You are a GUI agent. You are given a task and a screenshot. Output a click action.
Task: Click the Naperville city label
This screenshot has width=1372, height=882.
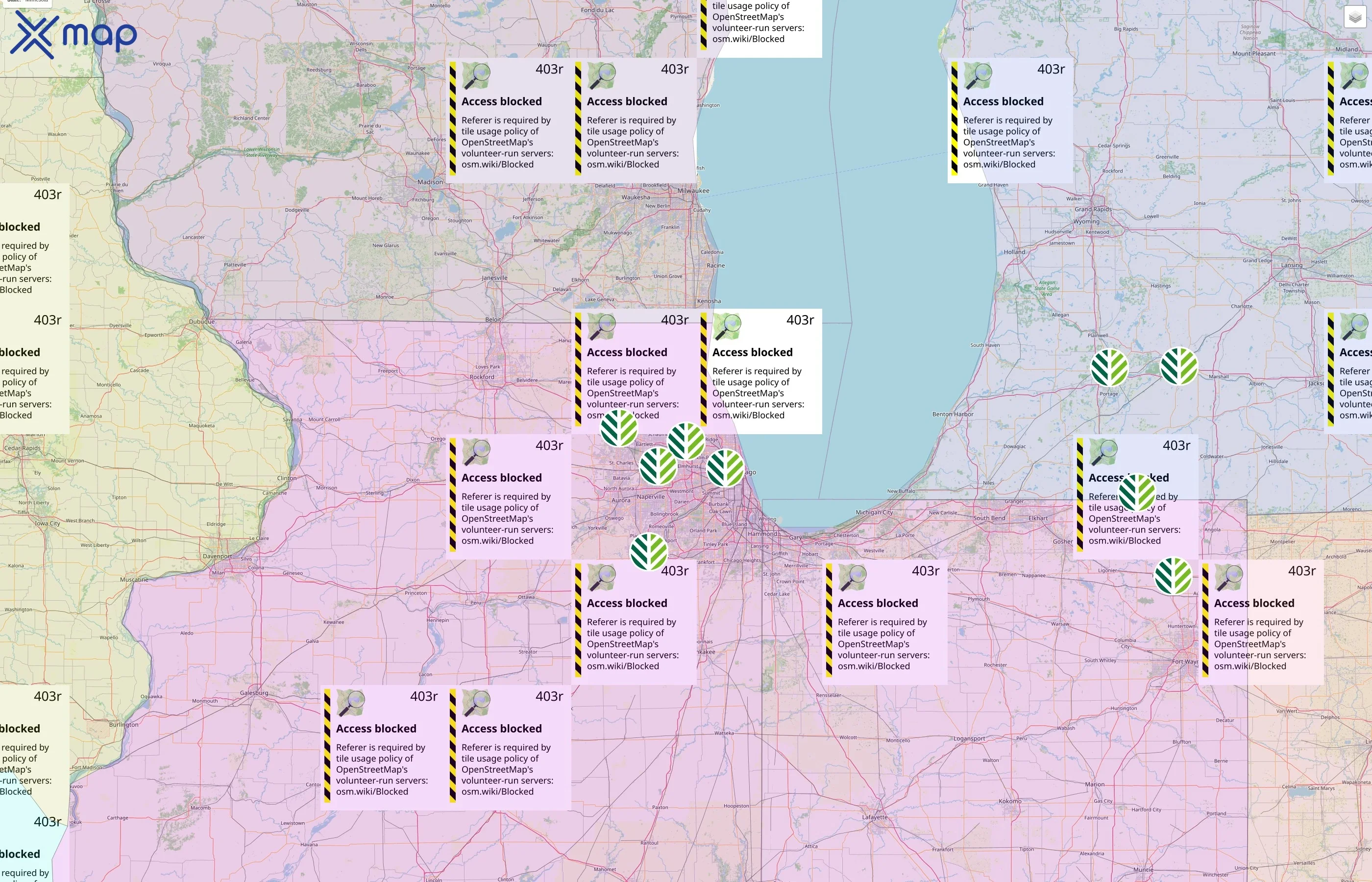coord(651,497)
